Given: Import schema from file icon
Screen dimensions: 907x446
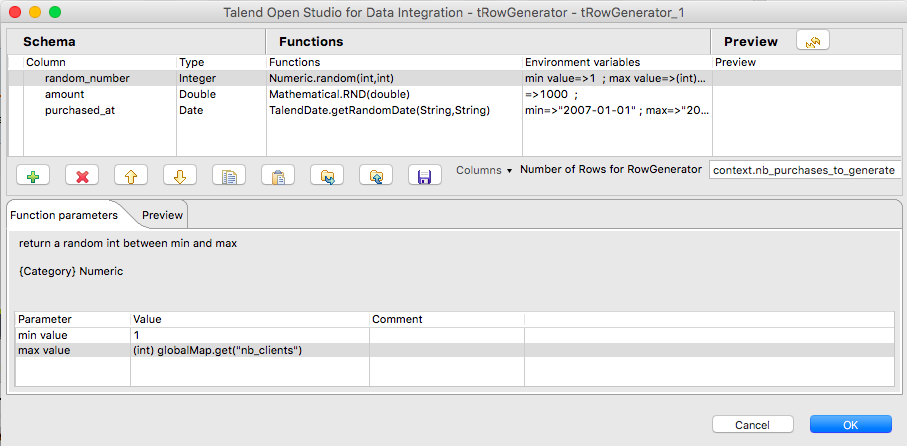Looking at the screenshot, I should (x=327, y=175).
